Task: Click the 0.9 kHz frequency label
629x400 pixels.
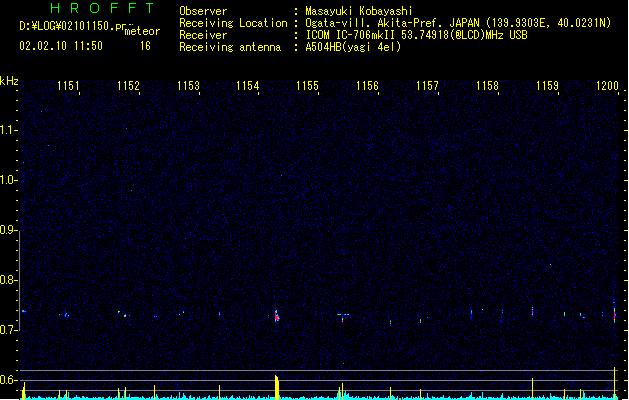Action: click(x=8, y=230)
